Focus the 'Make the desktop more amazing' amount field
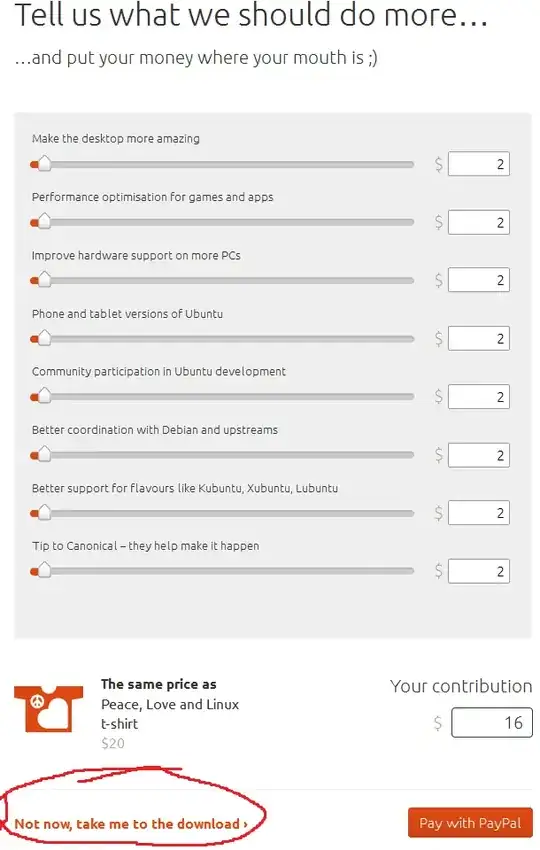The height and width of the screenshot is (850, 540). 479,164
